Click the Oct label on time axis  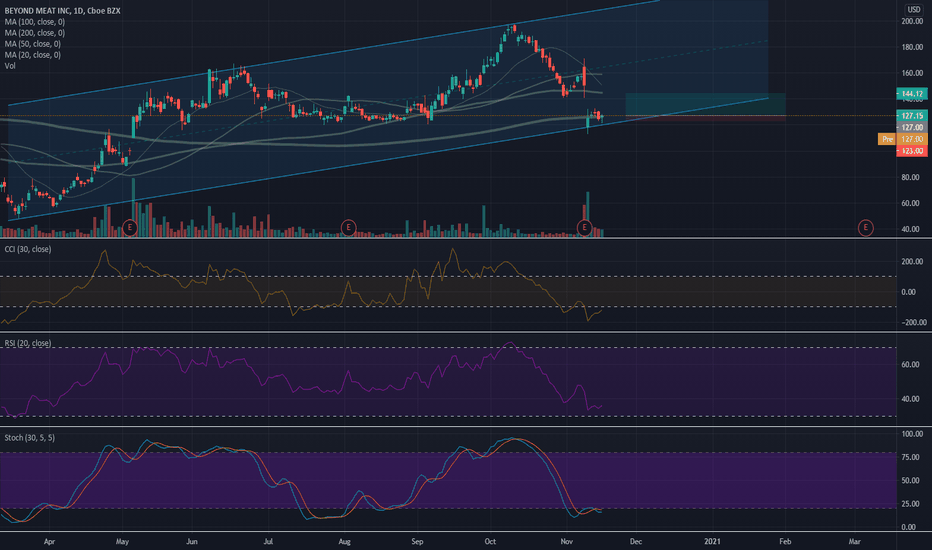tap(490, 542)
